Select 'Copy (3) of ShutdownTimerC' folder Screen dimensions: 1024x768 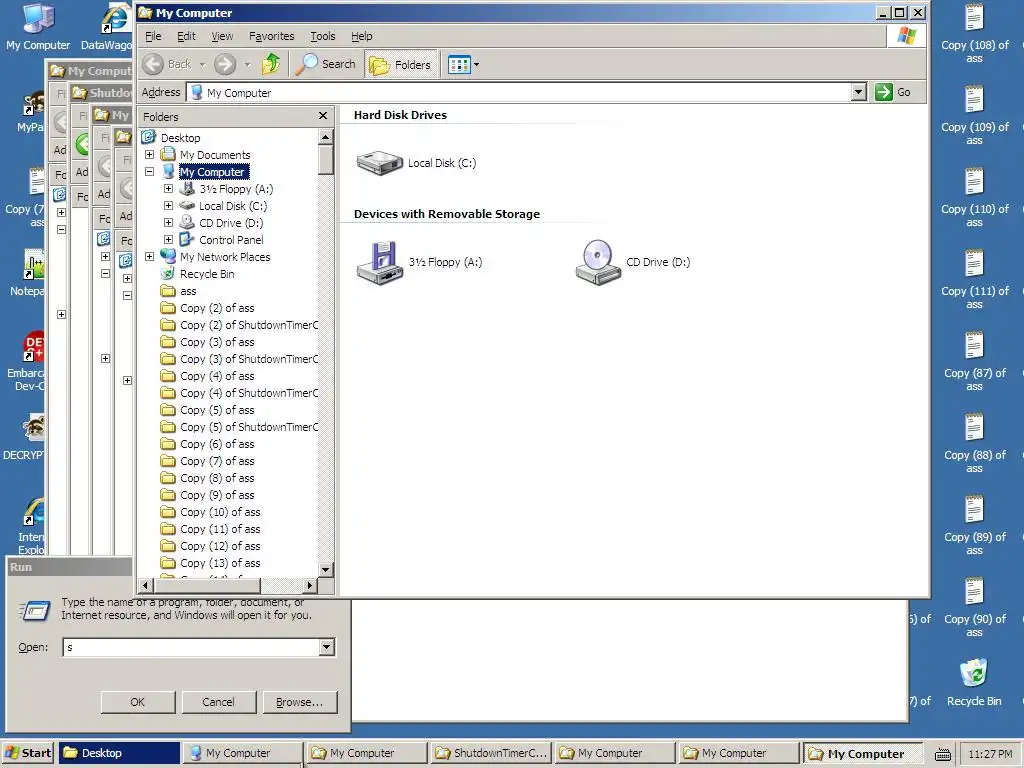click(x=248, y=359)
